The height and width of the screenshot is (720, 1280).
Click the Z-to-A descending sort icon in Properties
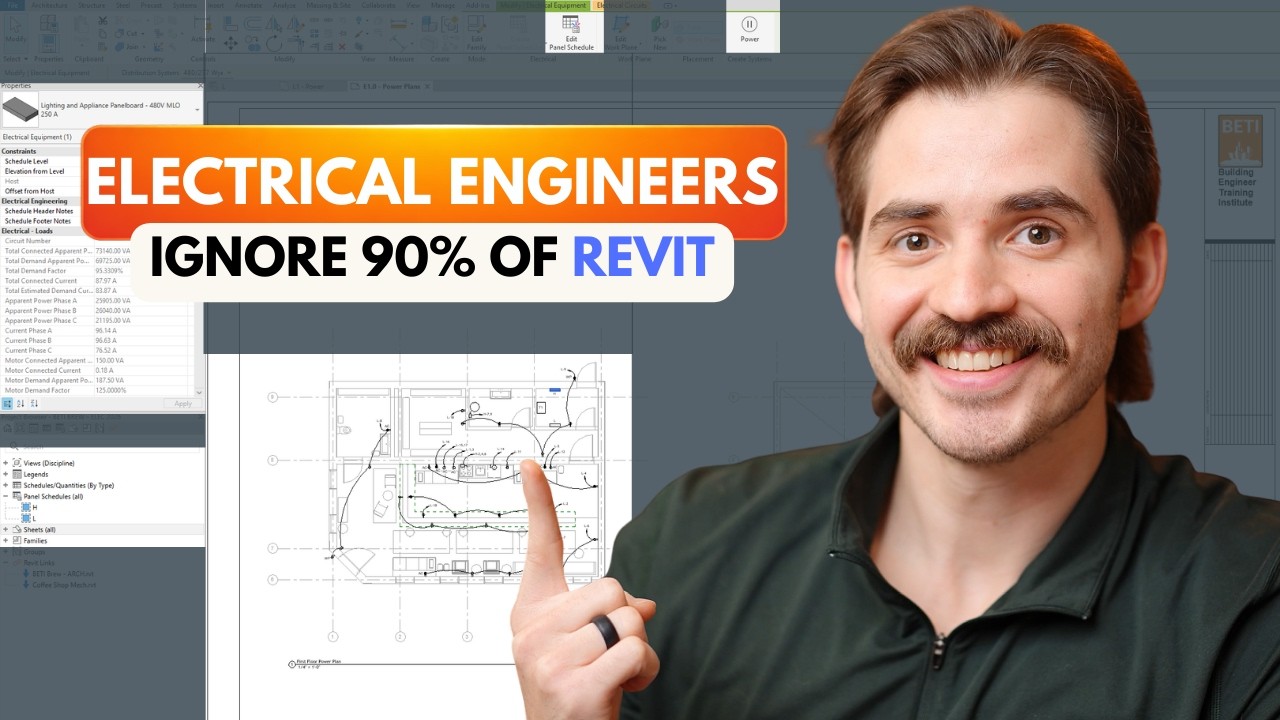pyautogui.click(x=34, y=403)
